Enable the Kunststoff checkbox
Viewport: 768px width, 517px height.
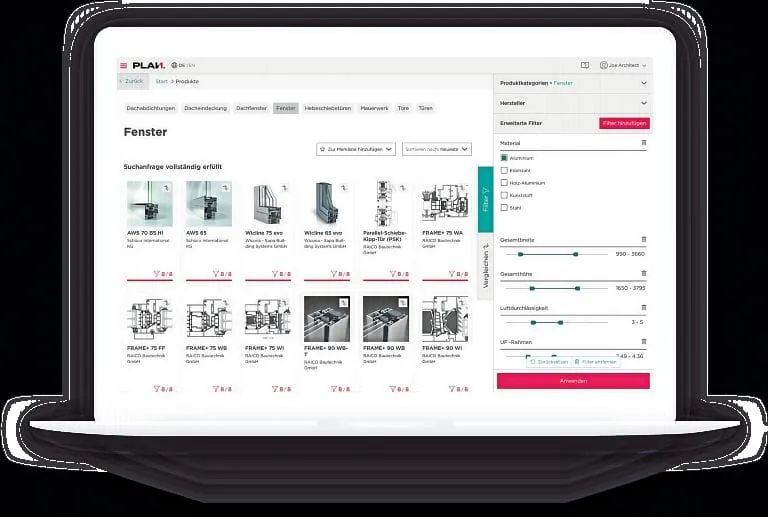point(504,195)
